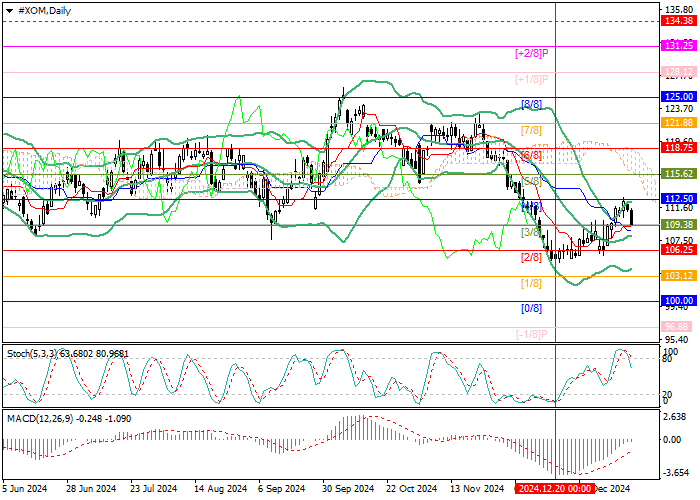Click the chart triangle icon beside #XOM

(9, 10)
